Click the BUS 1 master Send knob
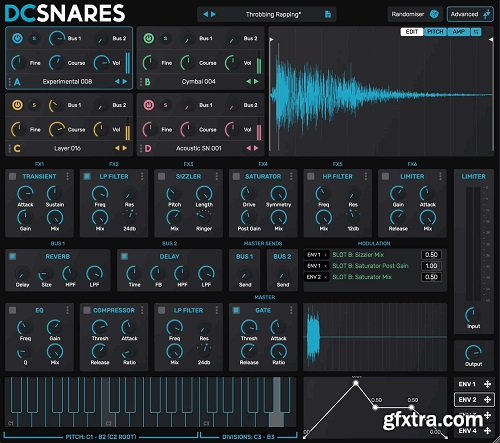The image size is (500, 443). pos(244,275)
